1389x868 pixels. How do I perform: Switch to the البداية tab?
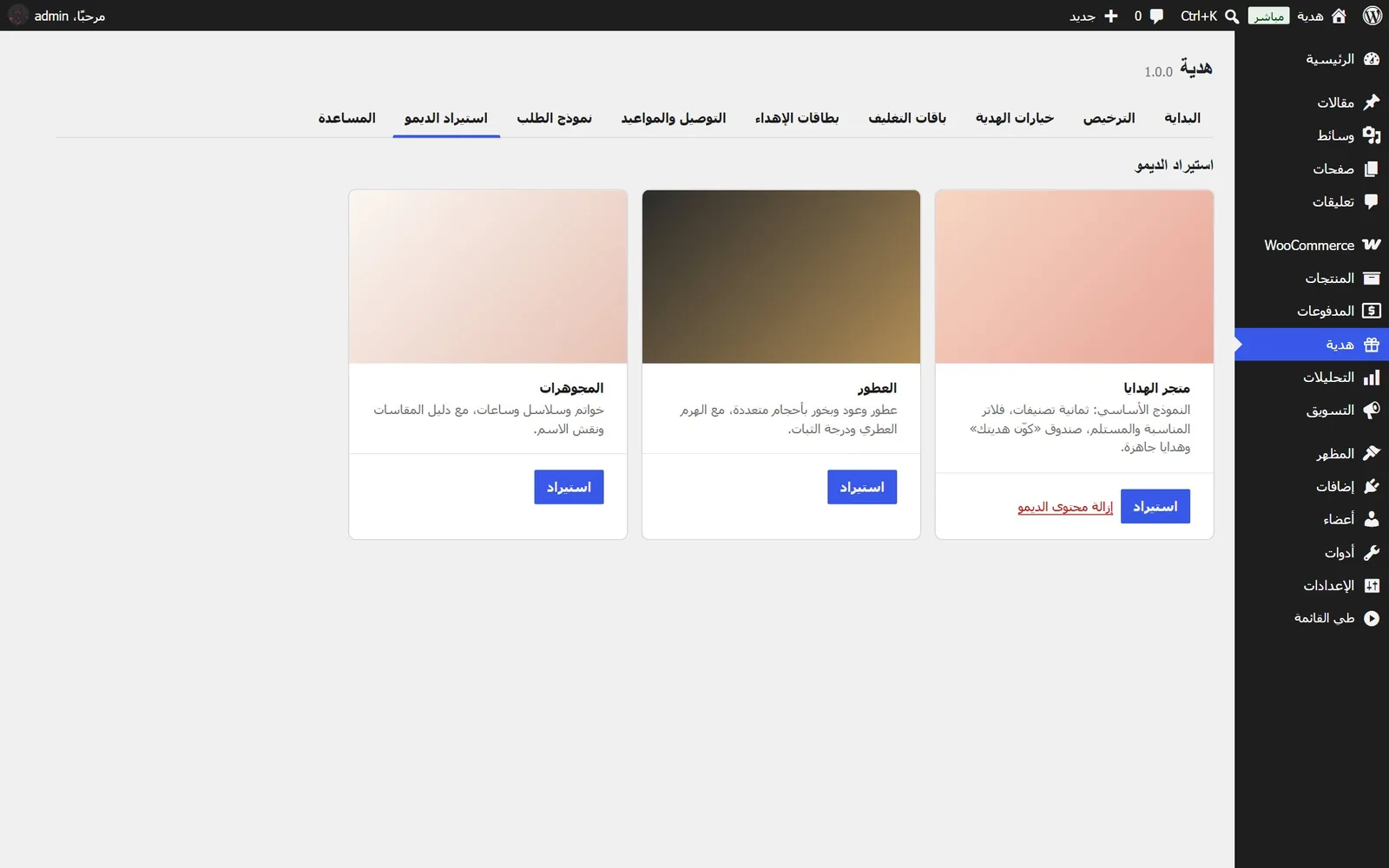[x=1182, y=118]
